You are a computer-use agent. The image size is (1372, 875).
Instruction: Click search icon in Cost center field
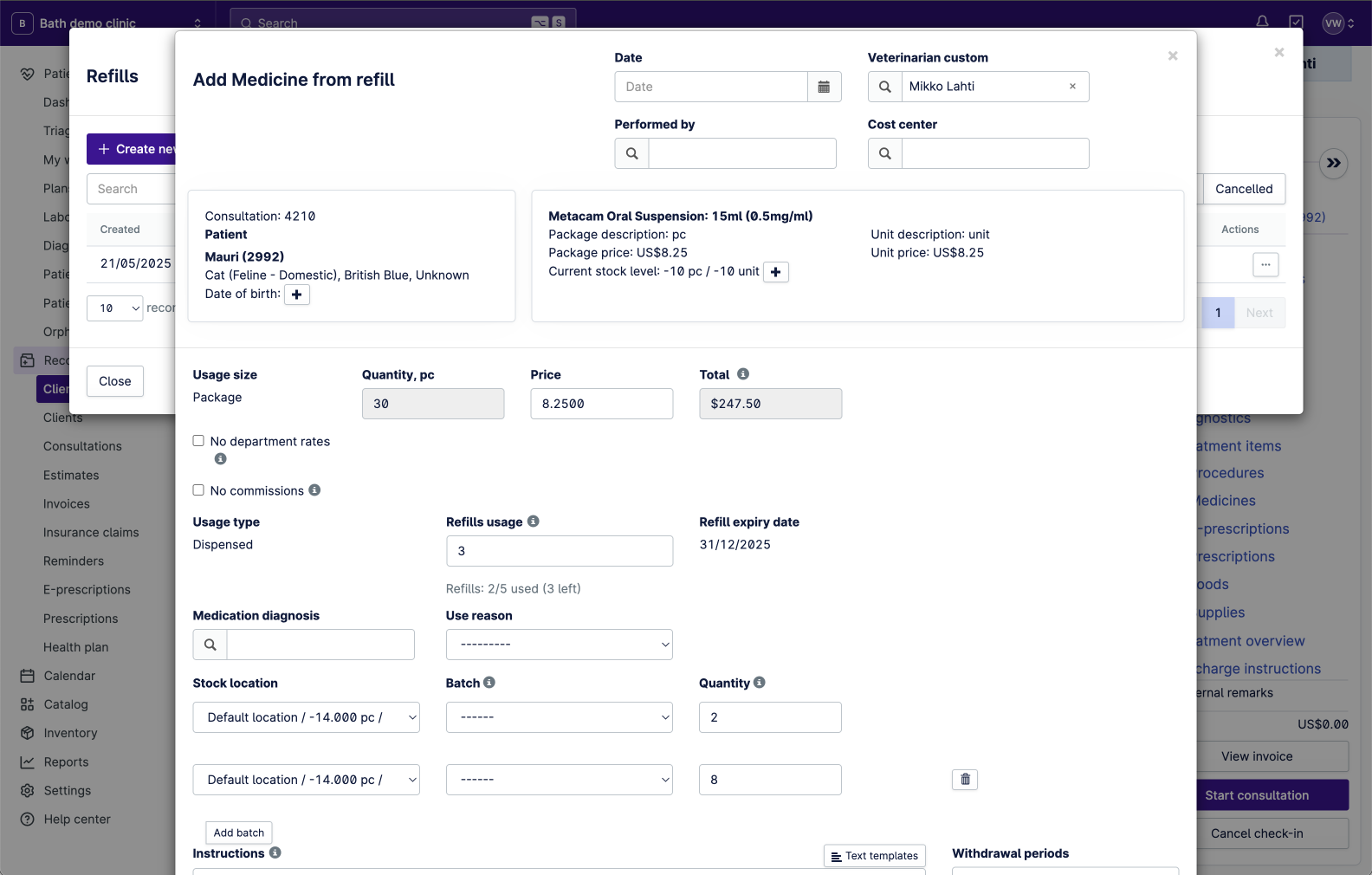(885, 153)
